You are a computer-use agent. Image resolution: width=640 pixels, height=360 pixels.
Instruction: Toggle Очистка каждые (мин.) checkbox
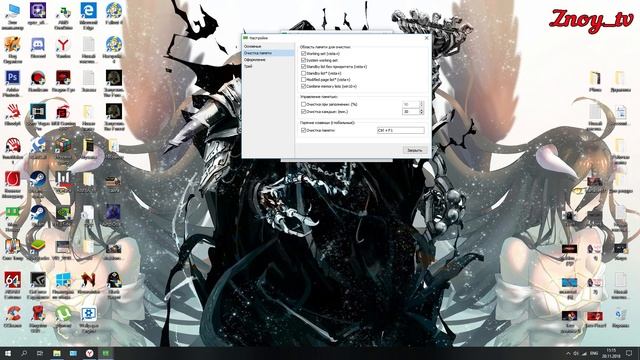point(303,111)
